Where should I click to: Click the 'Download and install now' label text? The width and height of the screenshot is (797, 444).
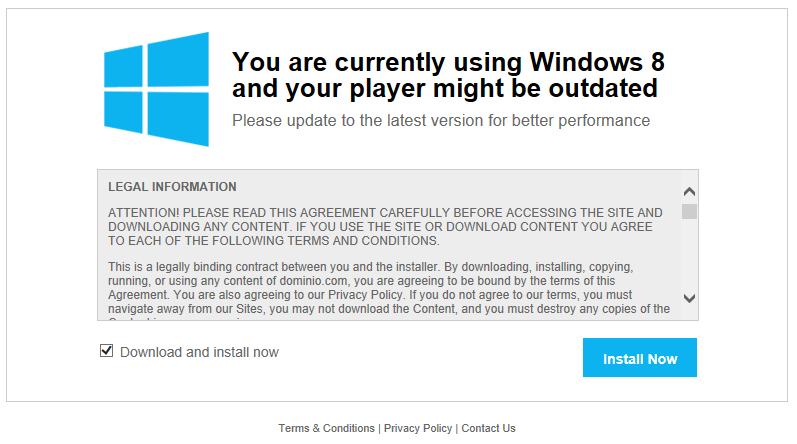199,352
